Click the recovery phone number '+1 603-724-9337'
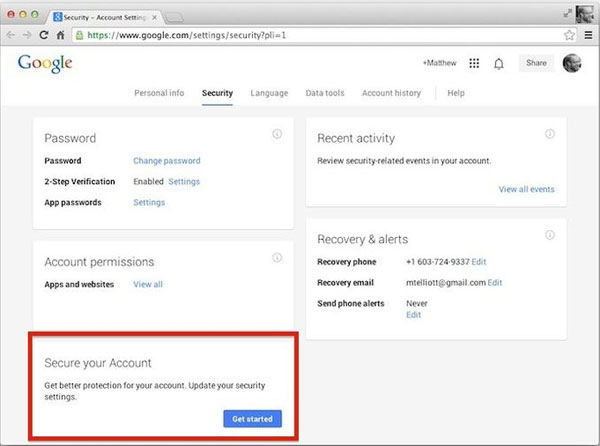The image size is (600, 446). pos(438,262)
